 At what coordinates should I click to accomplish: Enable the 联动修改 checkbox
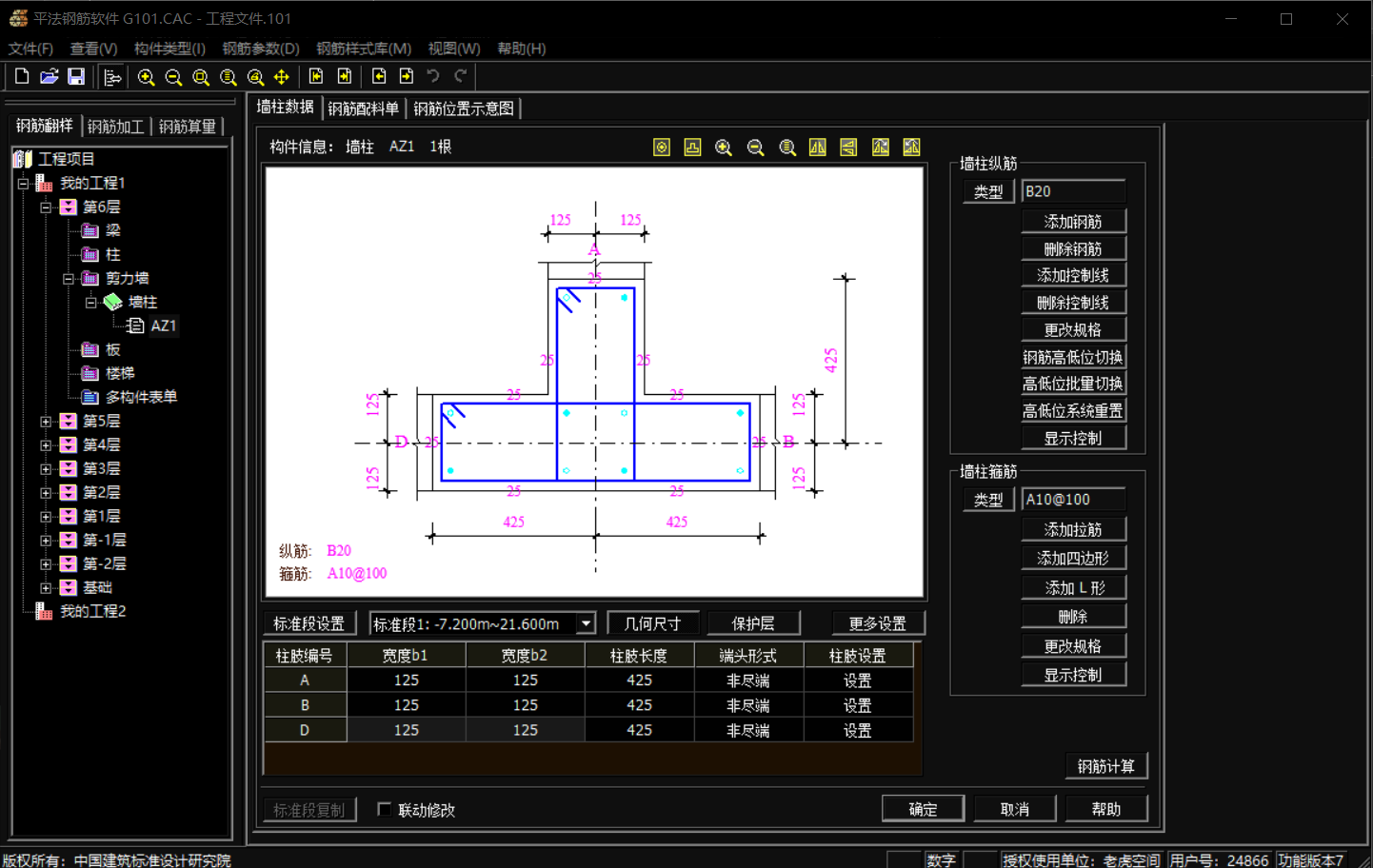[385, 809]
